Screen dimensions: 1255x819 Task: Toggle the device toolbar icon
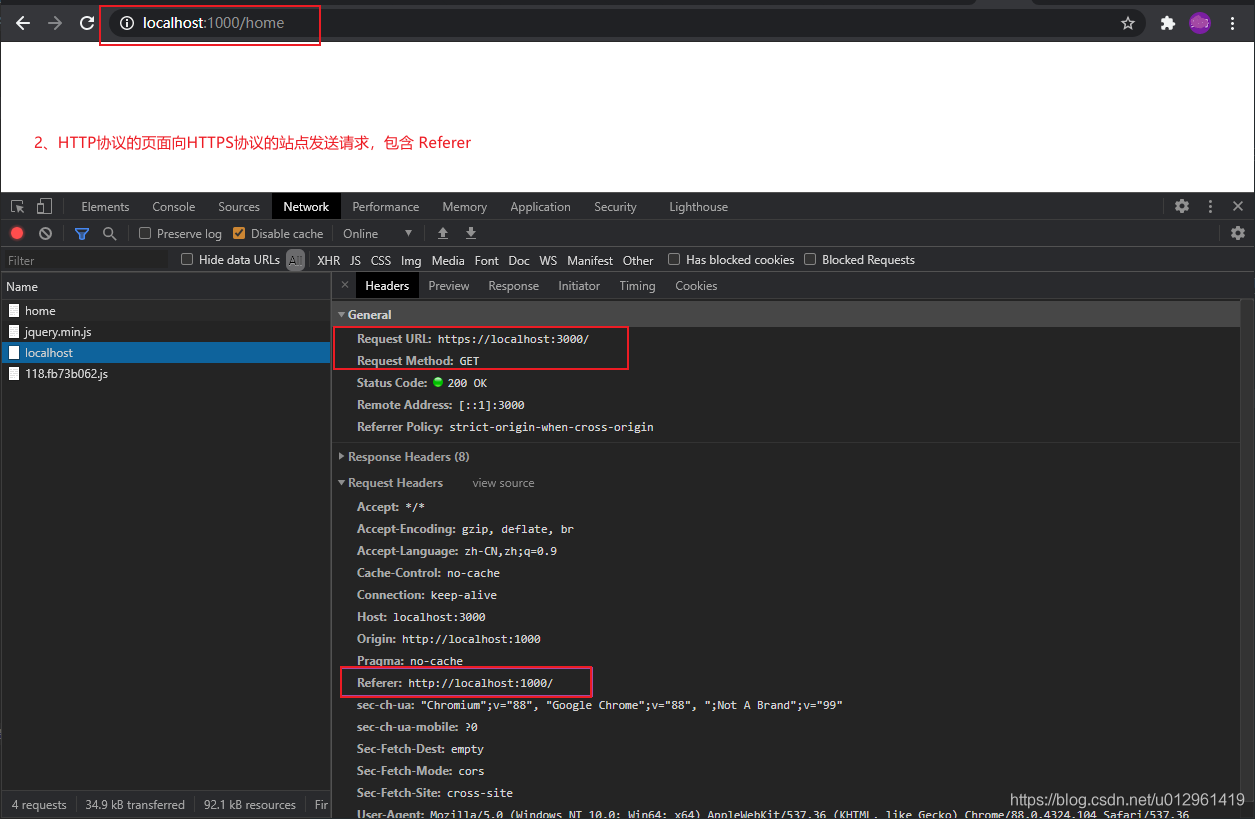[44, 207]
